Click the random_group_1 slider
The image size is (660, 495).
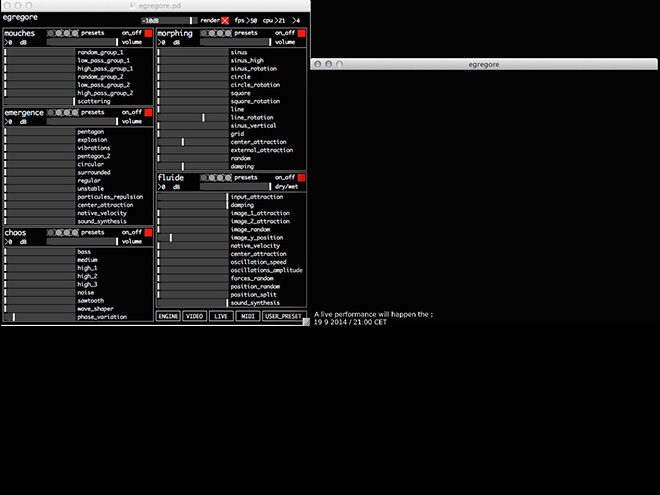tap(40, 53)
